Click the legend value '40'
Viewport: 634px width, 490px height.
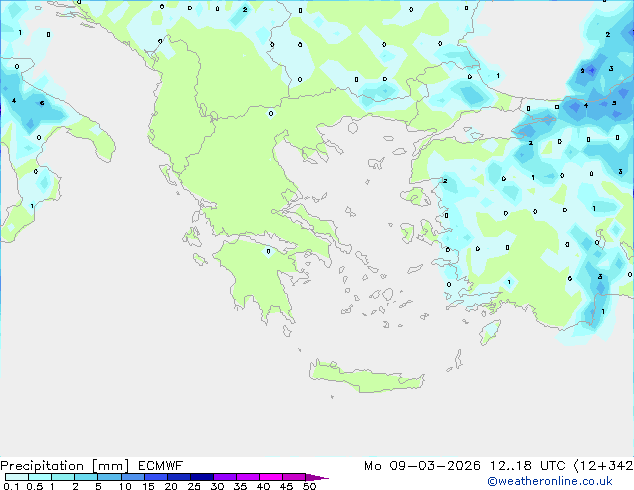tap(263, 486)
